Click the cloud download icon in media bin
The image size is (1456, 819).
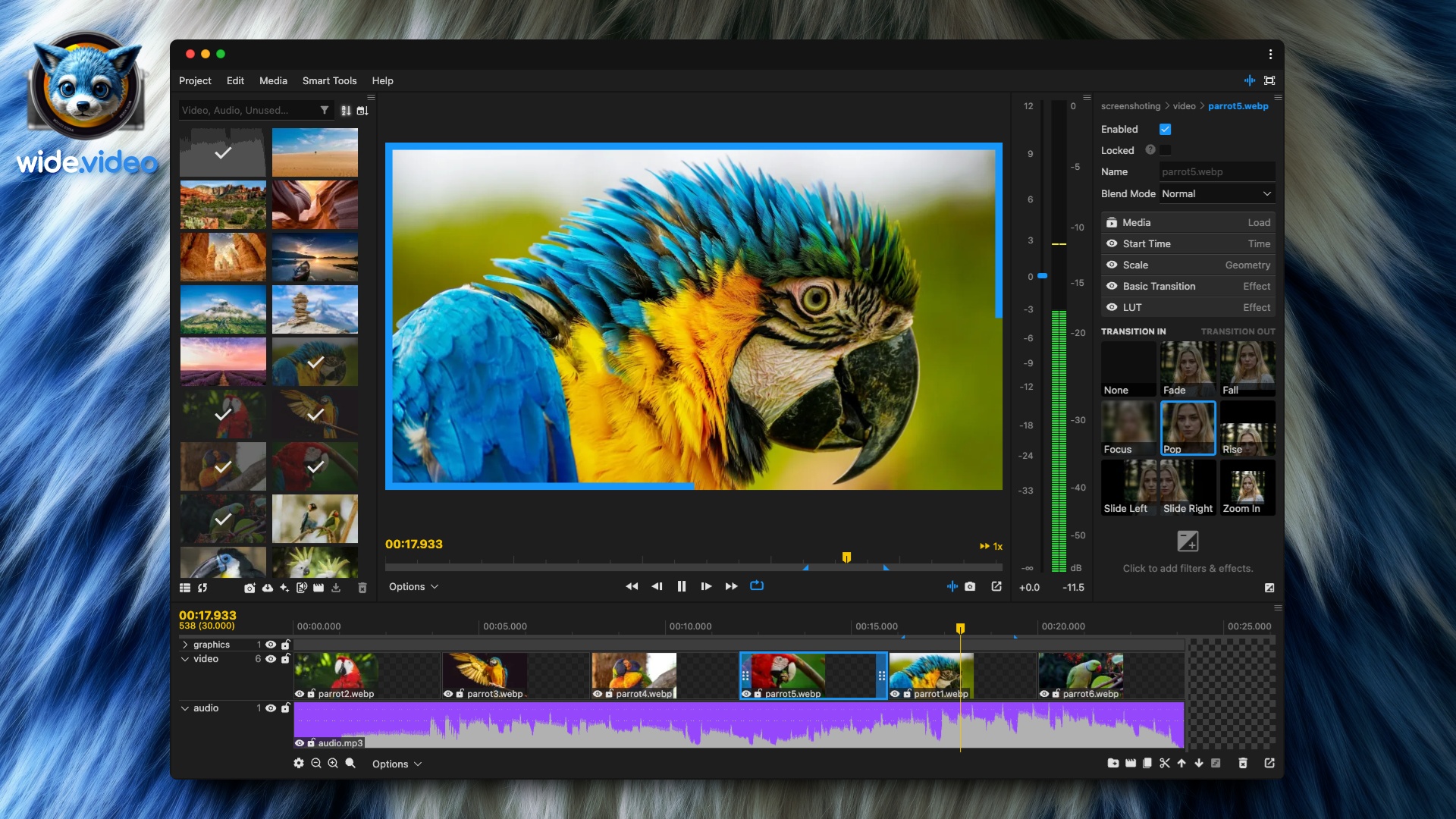[x=268, y=588]
